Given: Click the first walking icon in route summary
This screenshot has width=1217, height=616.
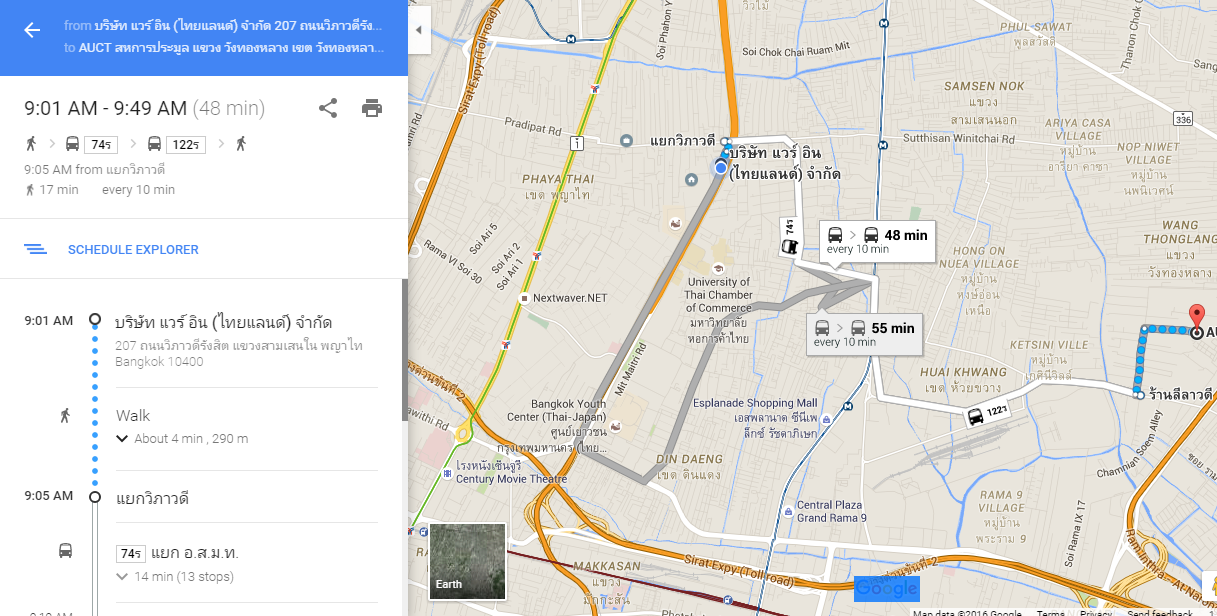Looking at the screenshot, I should click(31, 143).
